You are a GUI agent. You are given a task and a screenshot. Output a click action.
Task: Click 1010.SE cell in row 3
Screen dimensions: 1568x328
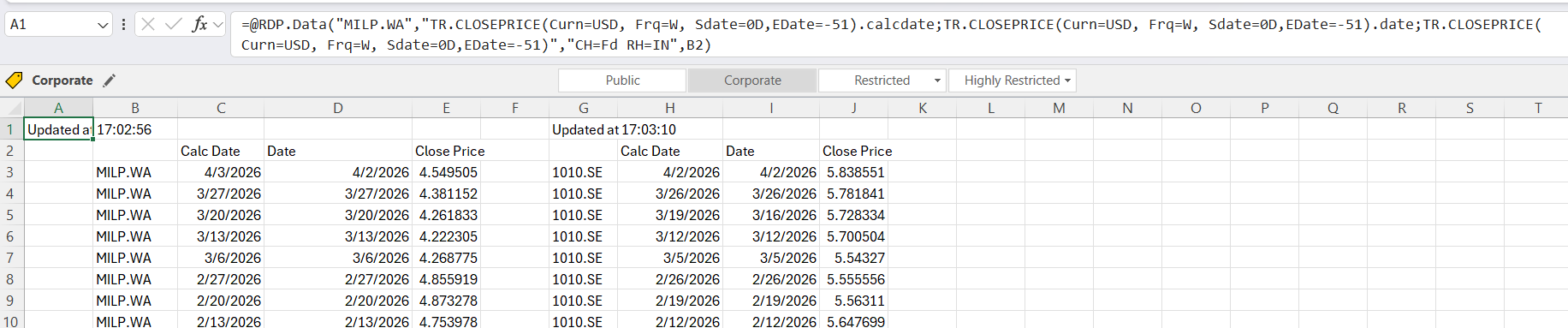coord(583,172)
